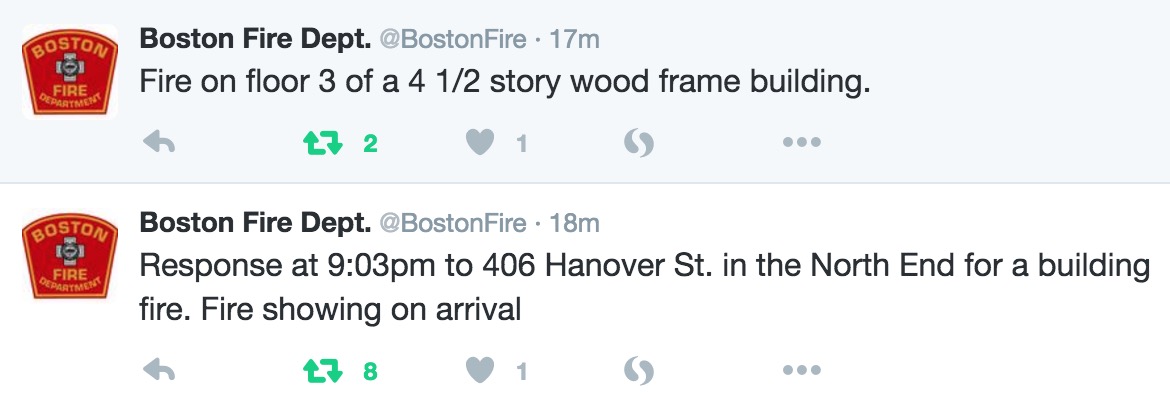Open the 17m timestamp permalink
The height and width of the screenshot is (410, 1170).
[x=574, y=39]
